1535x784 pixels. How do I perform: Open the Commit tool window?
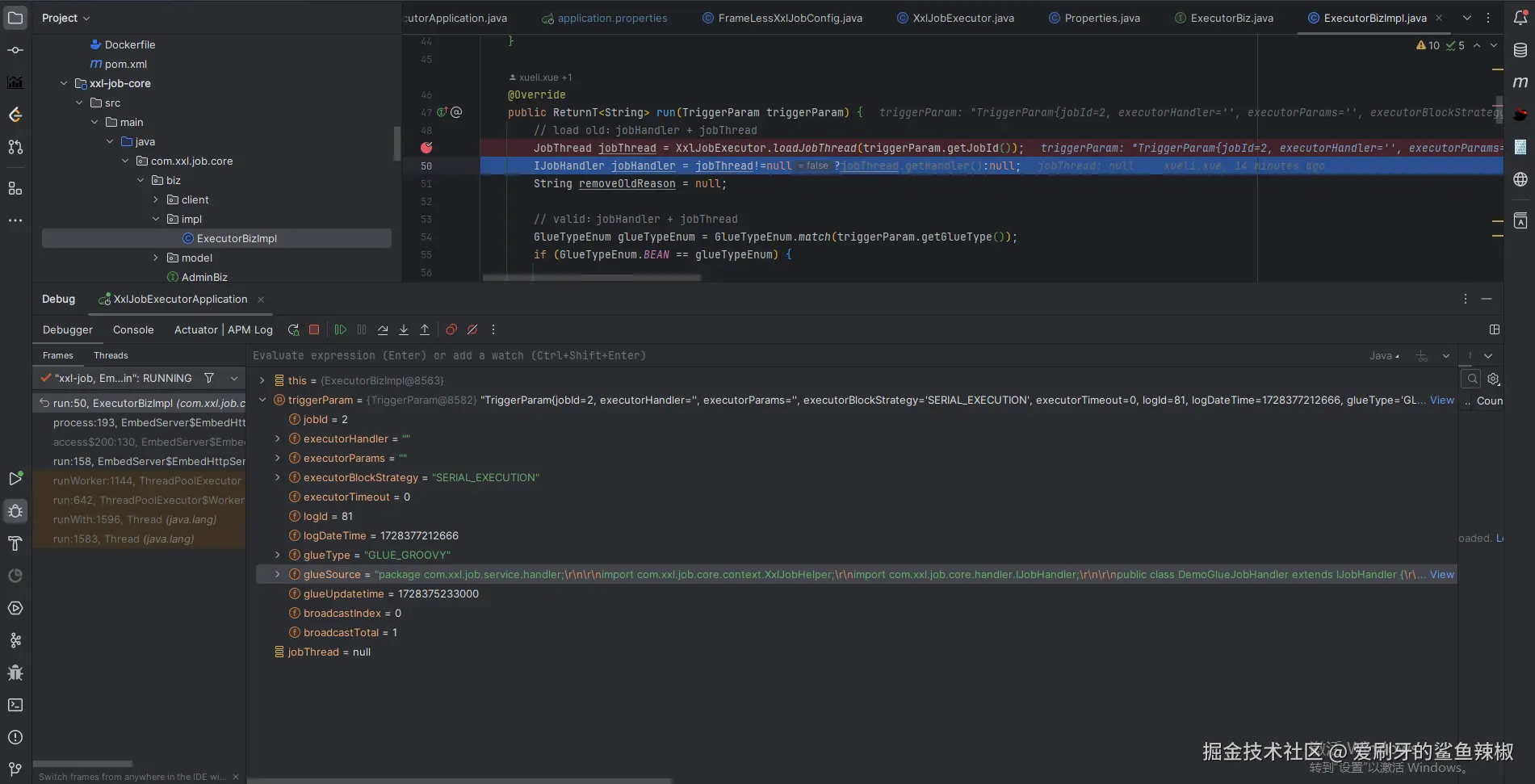(x=15, y=50)
